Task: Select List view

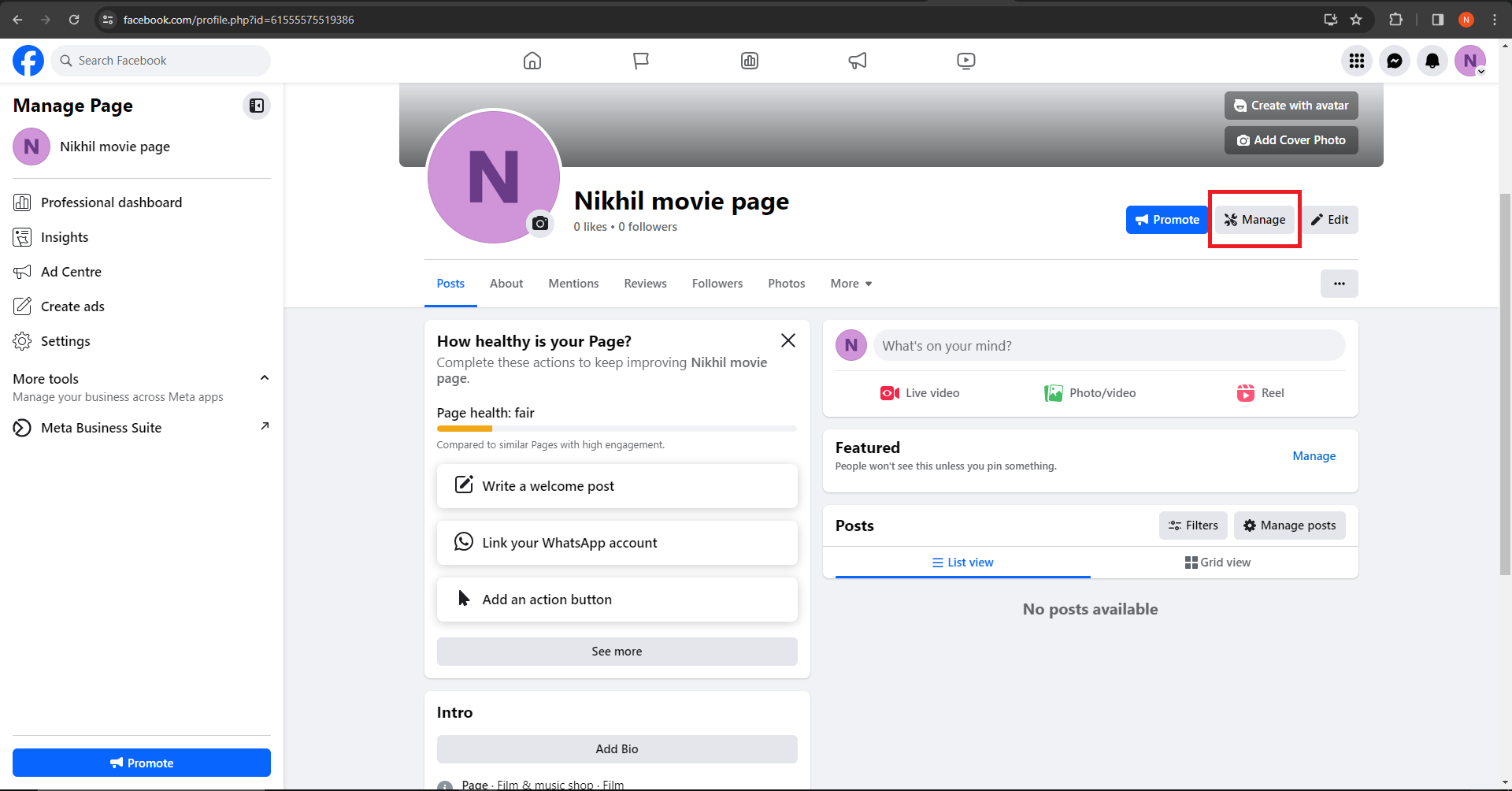Action: click(x=963, y=563)
